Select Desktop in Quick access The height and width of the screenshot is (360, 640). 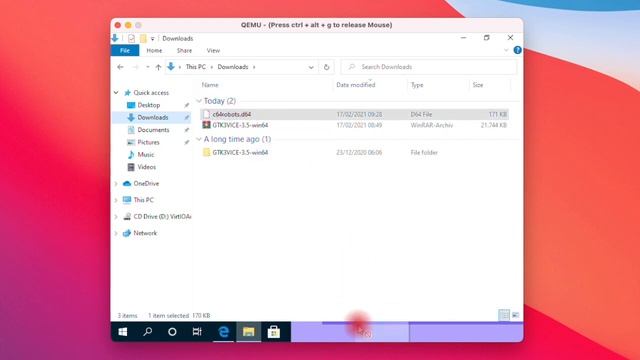(x=149, y=105)
